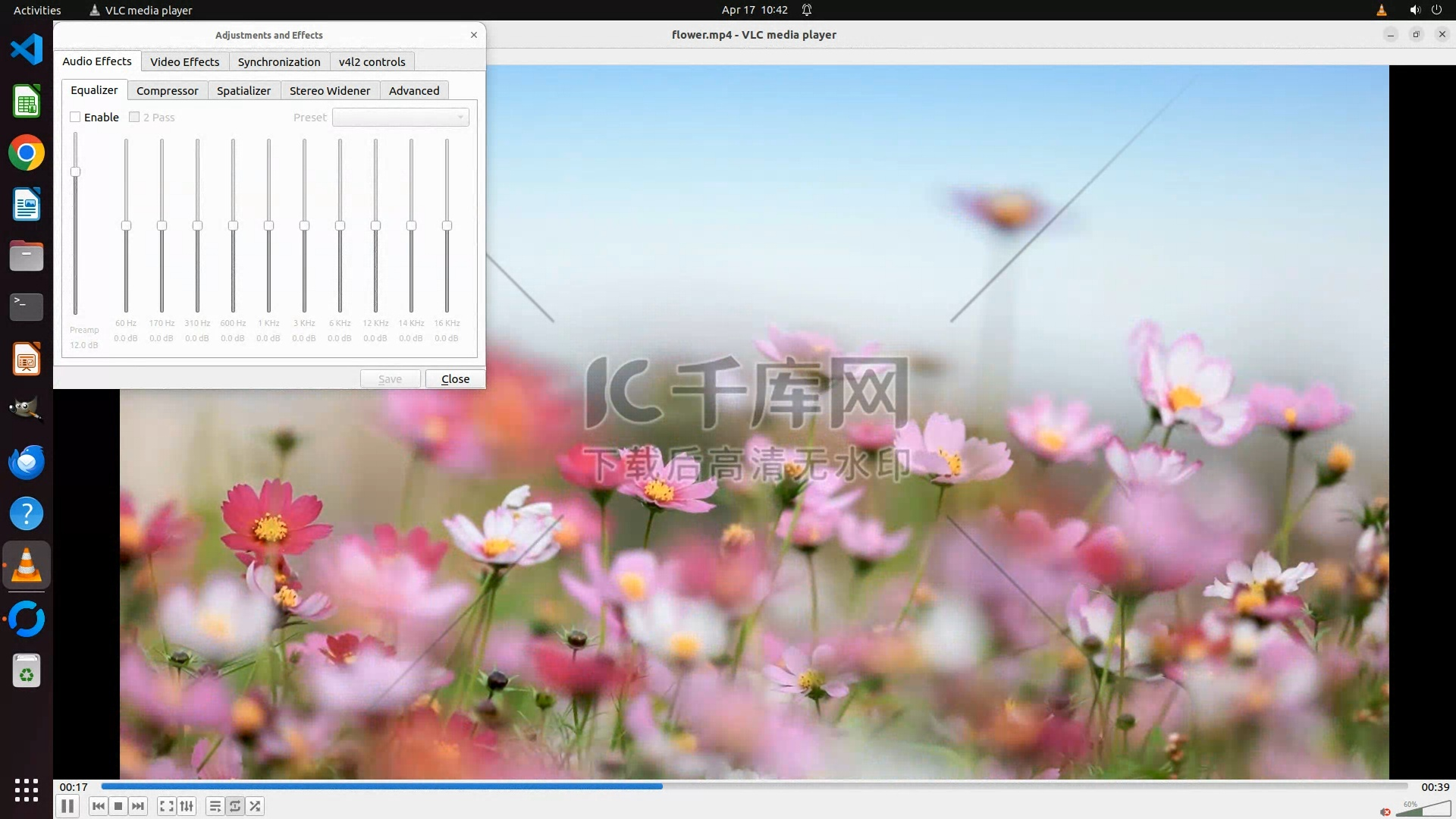Pause the video playback
1456x819 pixels.
pyautogui.click(x=67, y=806)
